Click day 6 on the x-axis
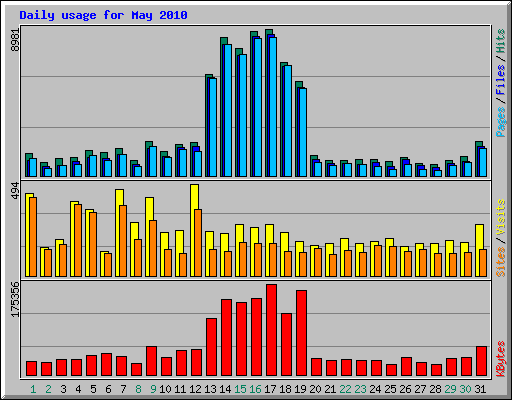 (x=108, y=389)
